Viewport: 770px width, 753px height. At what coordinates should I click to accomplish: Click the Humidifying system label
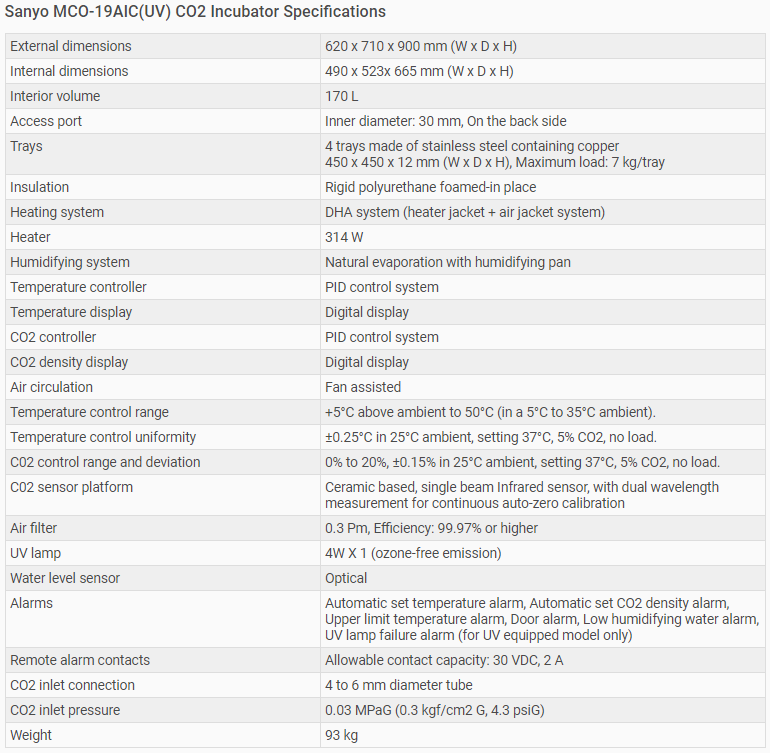pyautogui.click(x=70, y=262)
